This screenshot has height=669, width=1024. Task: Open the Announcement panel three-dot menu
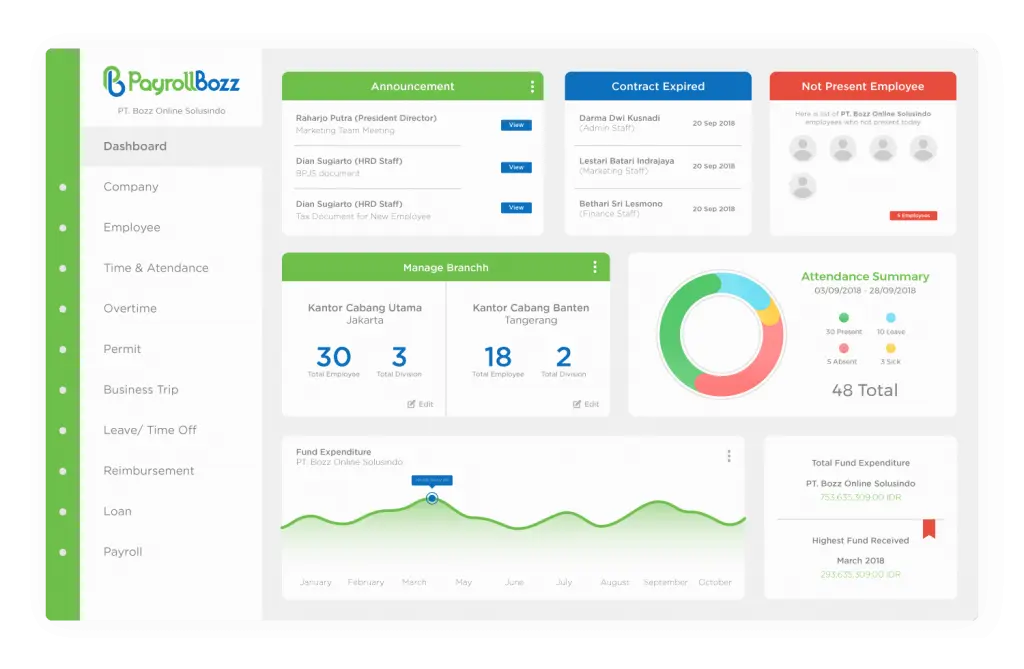532,87
